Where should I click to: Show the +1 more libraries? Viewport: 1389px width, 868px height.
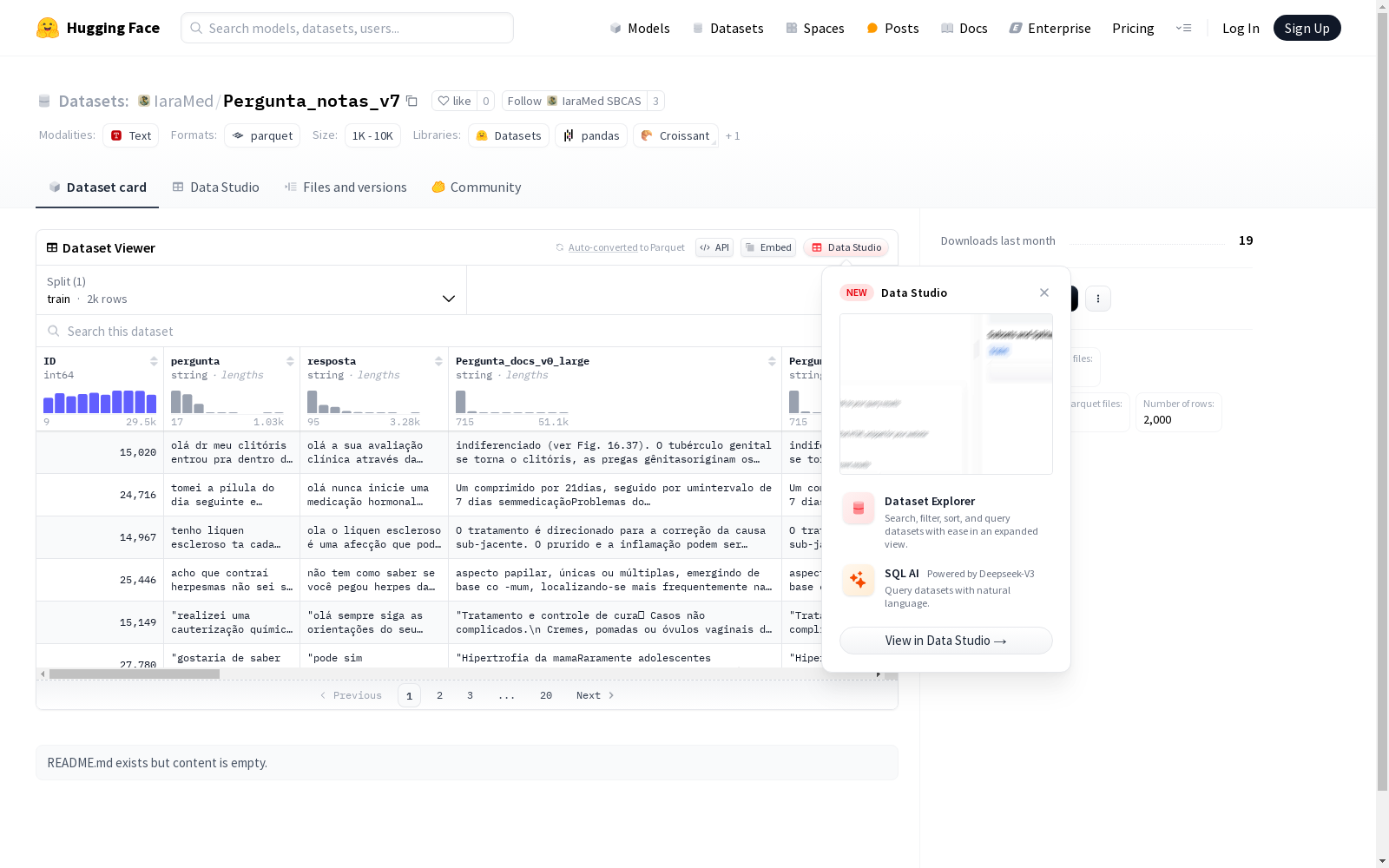[733, 136]
